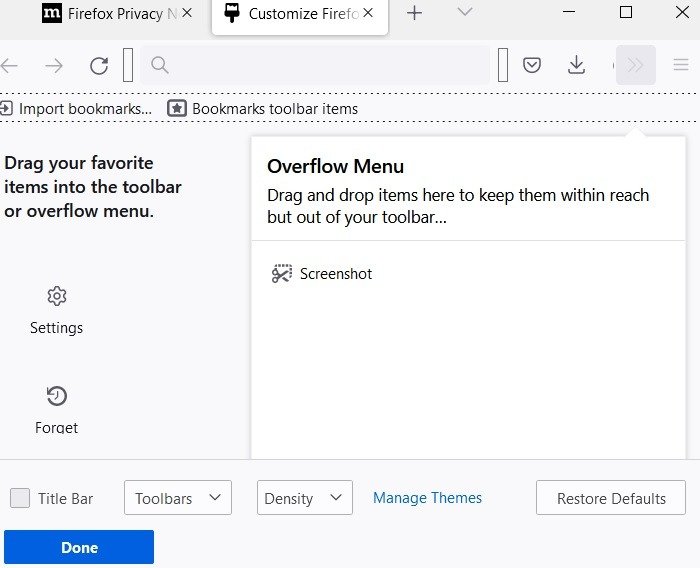This screenshot has width=700, height=568.
Task: Click the Bookmarks toolbar items star icon
Action: pos(177,109)
